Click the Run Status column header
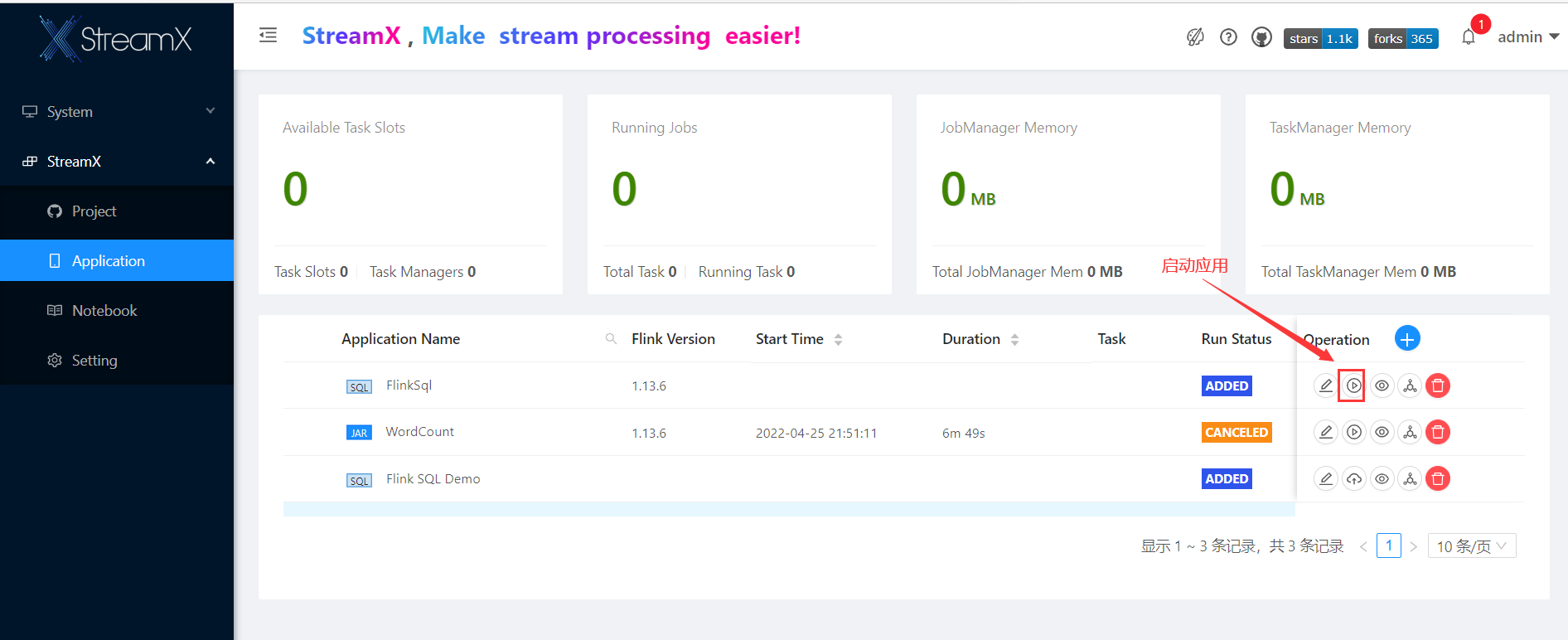The image size is (1568, 640). pos(1236,338)
